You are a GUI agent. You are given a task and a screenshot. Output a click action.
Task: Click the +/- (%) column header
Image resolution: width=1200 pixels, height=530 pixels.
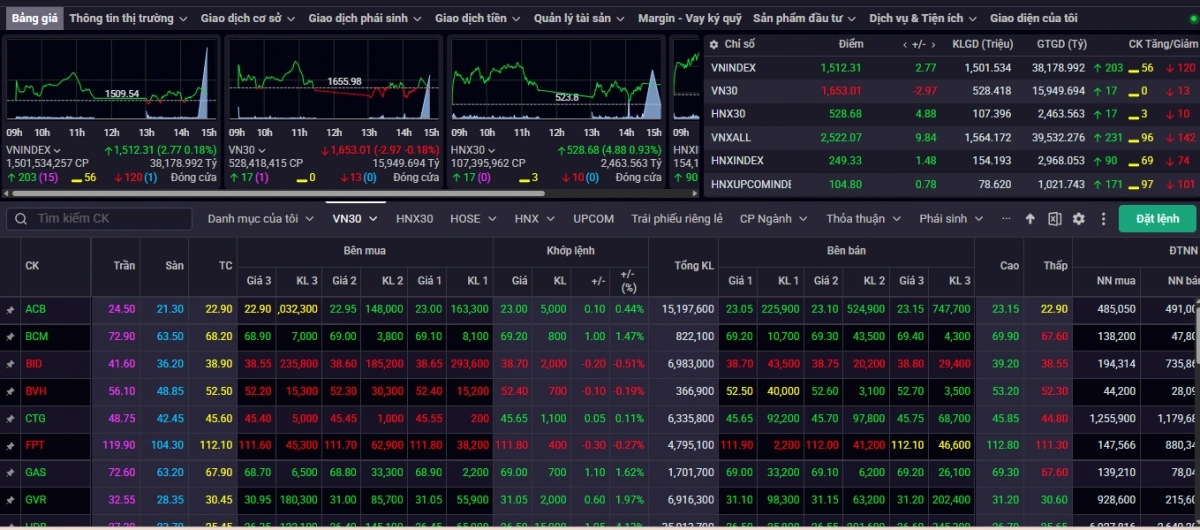[x=627, y=280]
